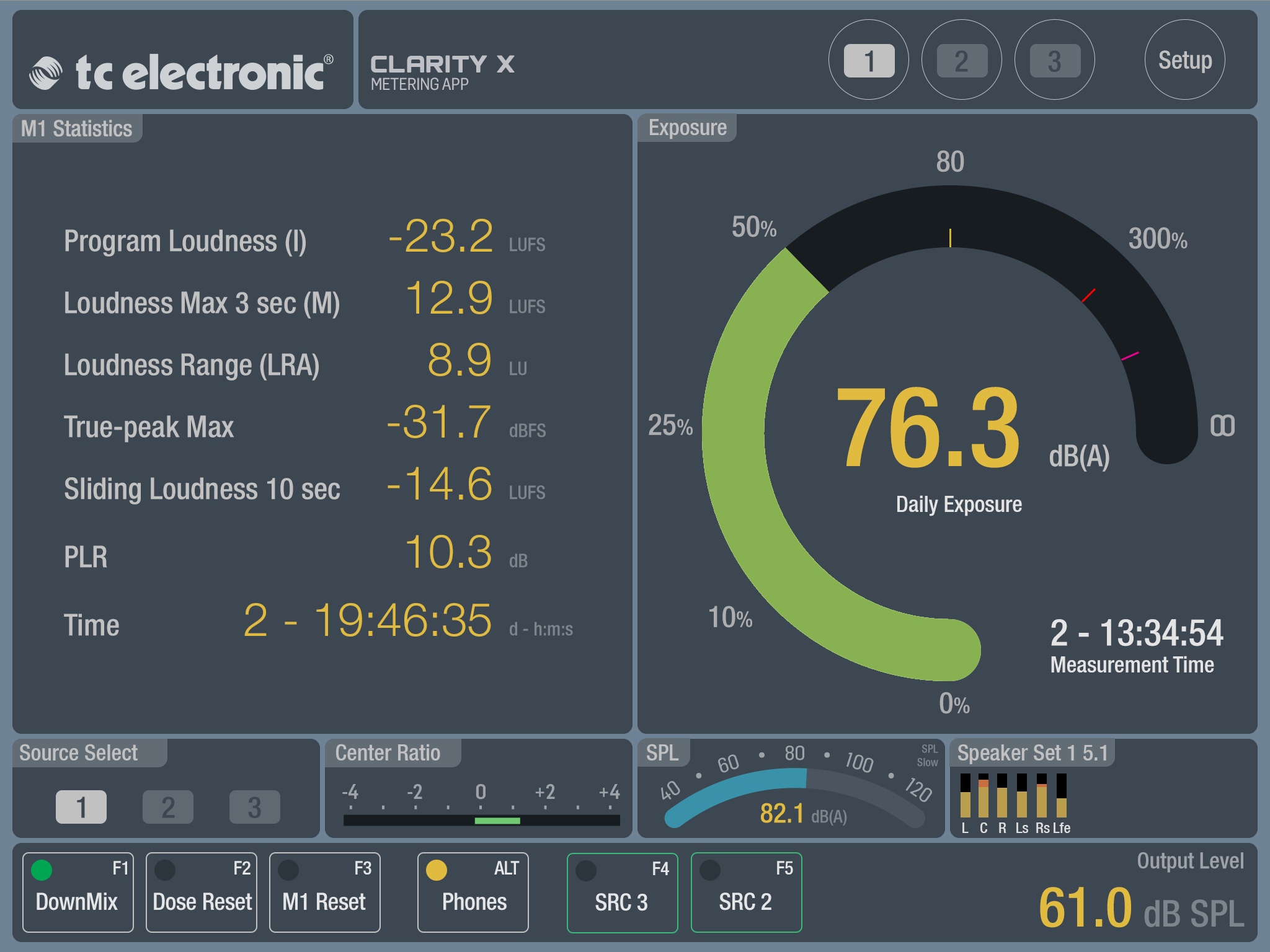Choose source 1 in Source Select
This screenshot has height=952, width=1270.
[81, 807]
